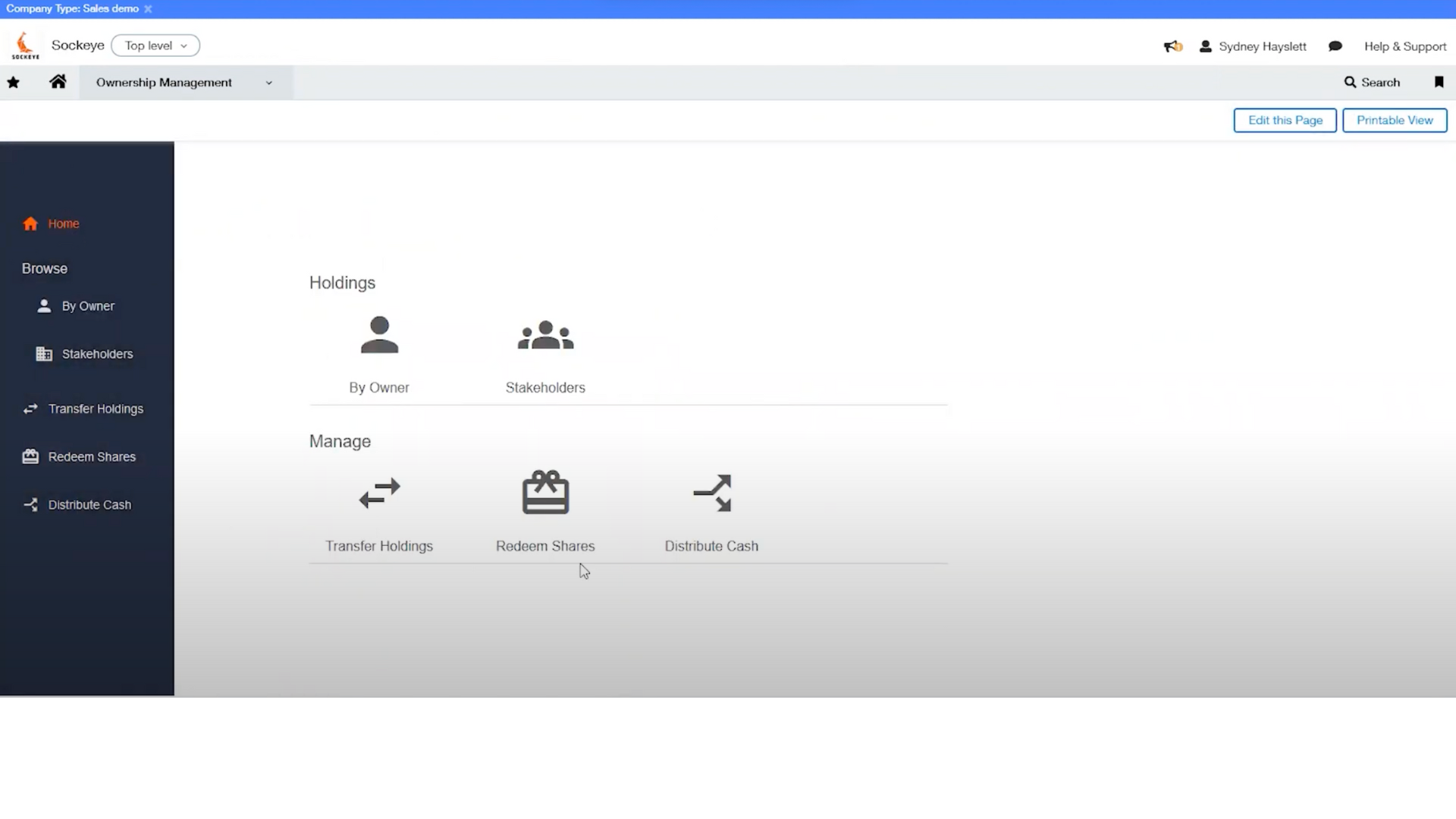Expand the Top level company dropdown
The height and width of the screenshot is (819, 1456).
[154, 45]
